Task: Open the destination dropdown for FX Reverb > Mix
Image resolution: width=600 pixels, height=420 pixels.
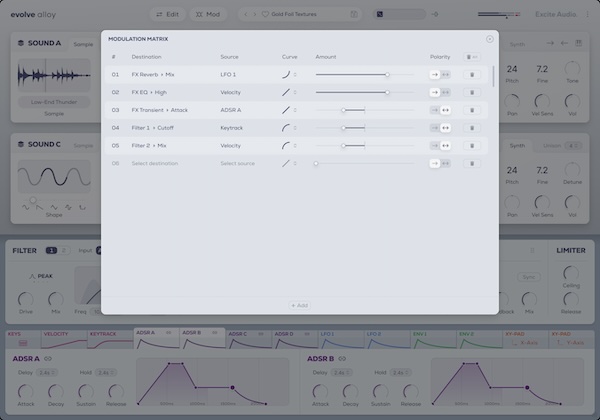Action: click(x=153, y=75)
